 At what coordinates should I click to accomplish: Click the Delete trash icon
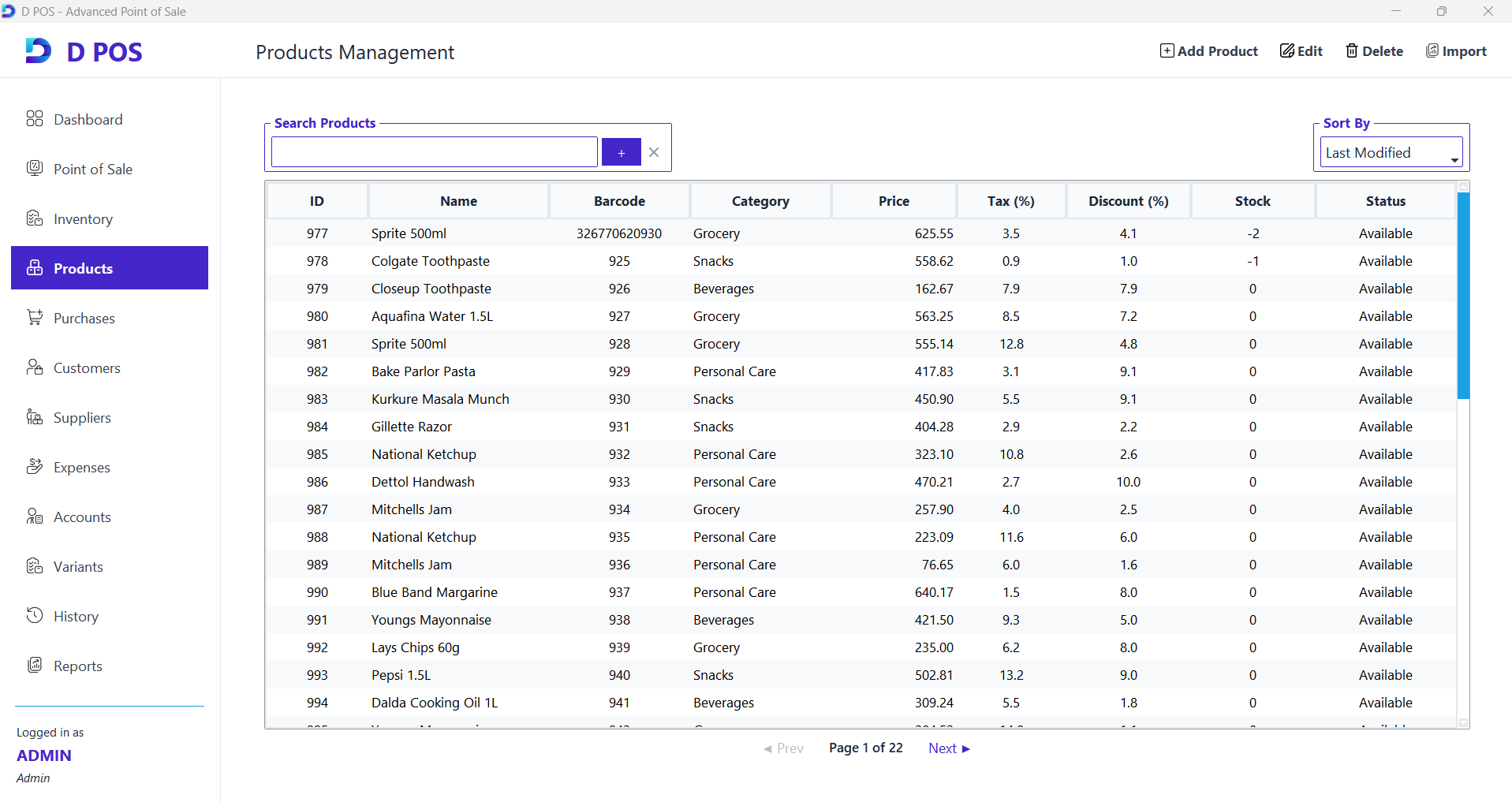pos(1352,51)
